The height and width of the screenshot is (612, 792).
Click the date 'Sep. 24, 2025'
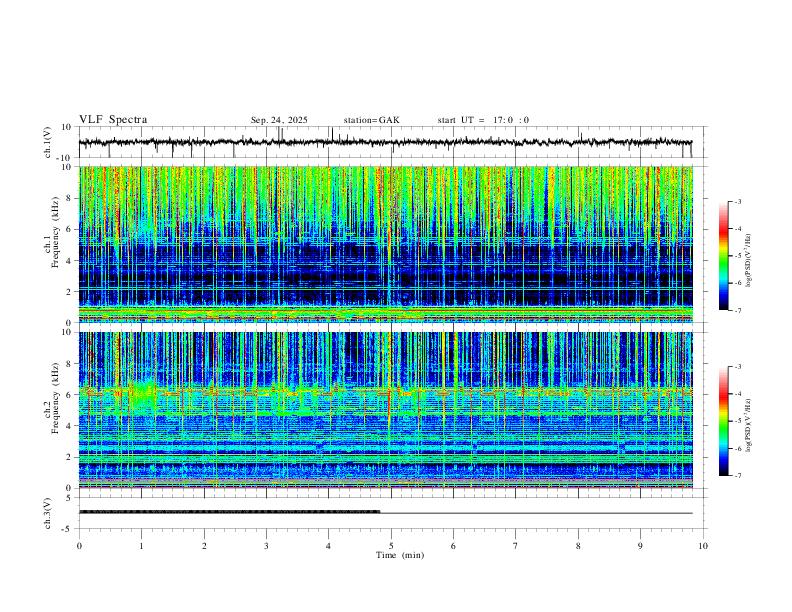pyautogui.click(x=279, y=120)
